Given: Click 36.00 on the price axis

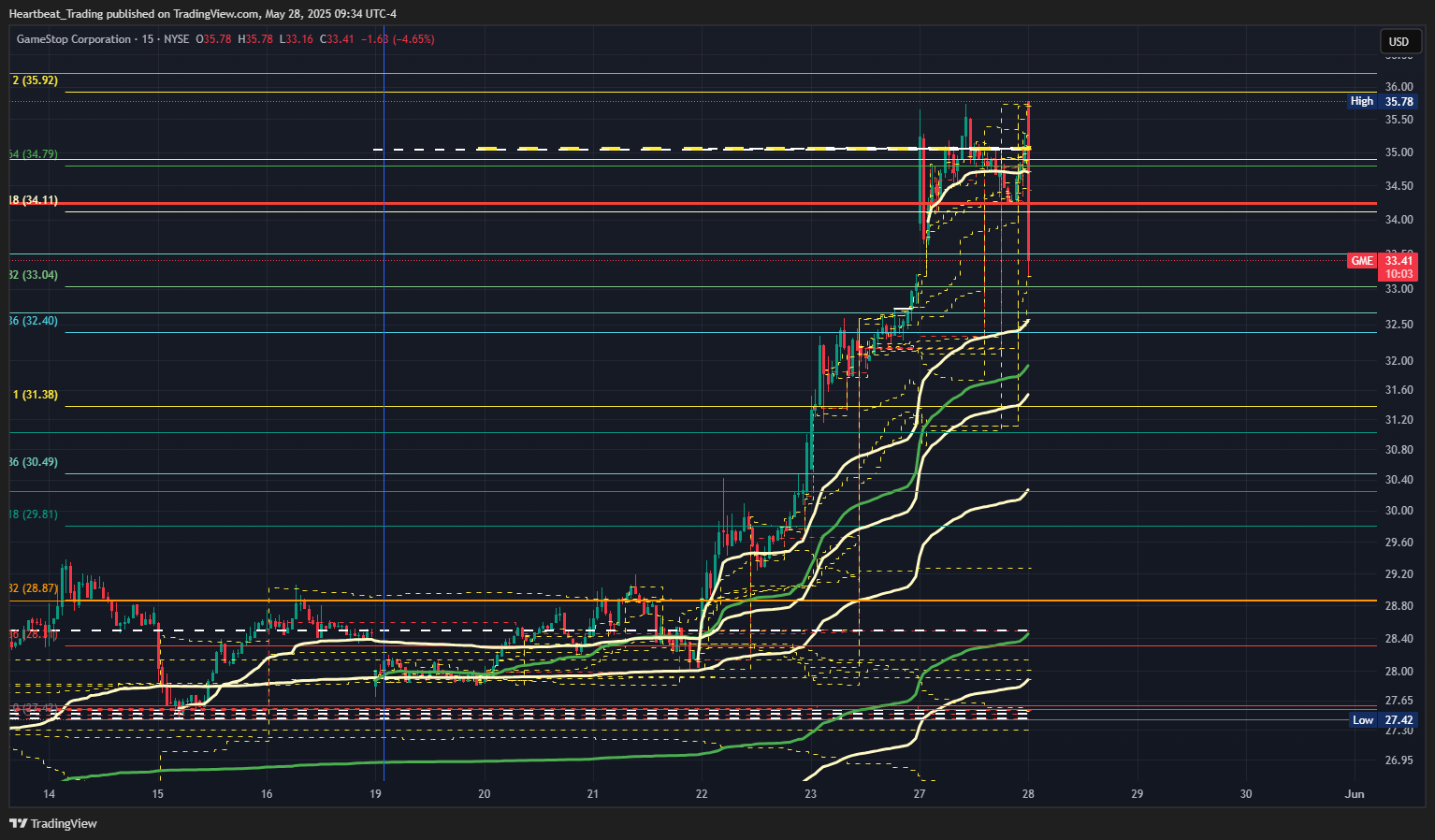Looking at the screenshot, I should [x=1399, y=87].
